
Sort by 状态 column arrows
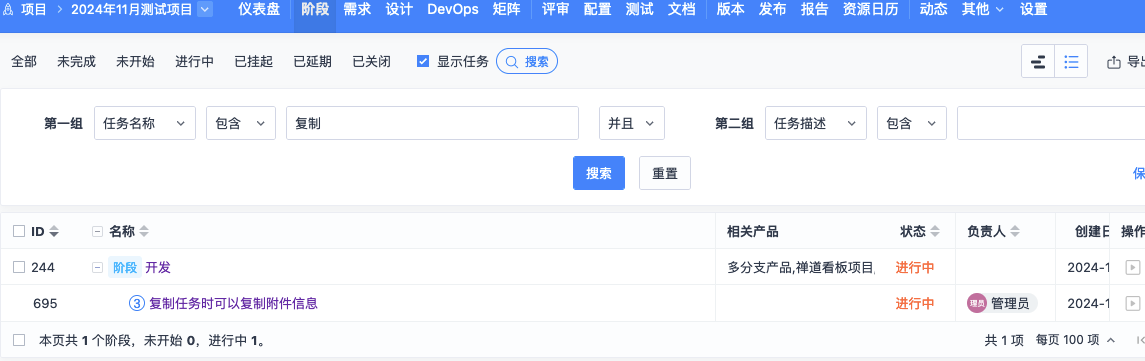coord(935,232)
